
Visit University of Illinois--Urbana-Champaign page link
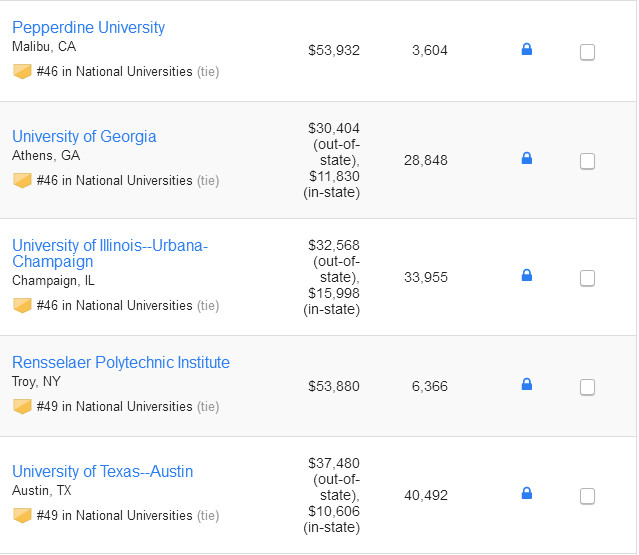110,245
